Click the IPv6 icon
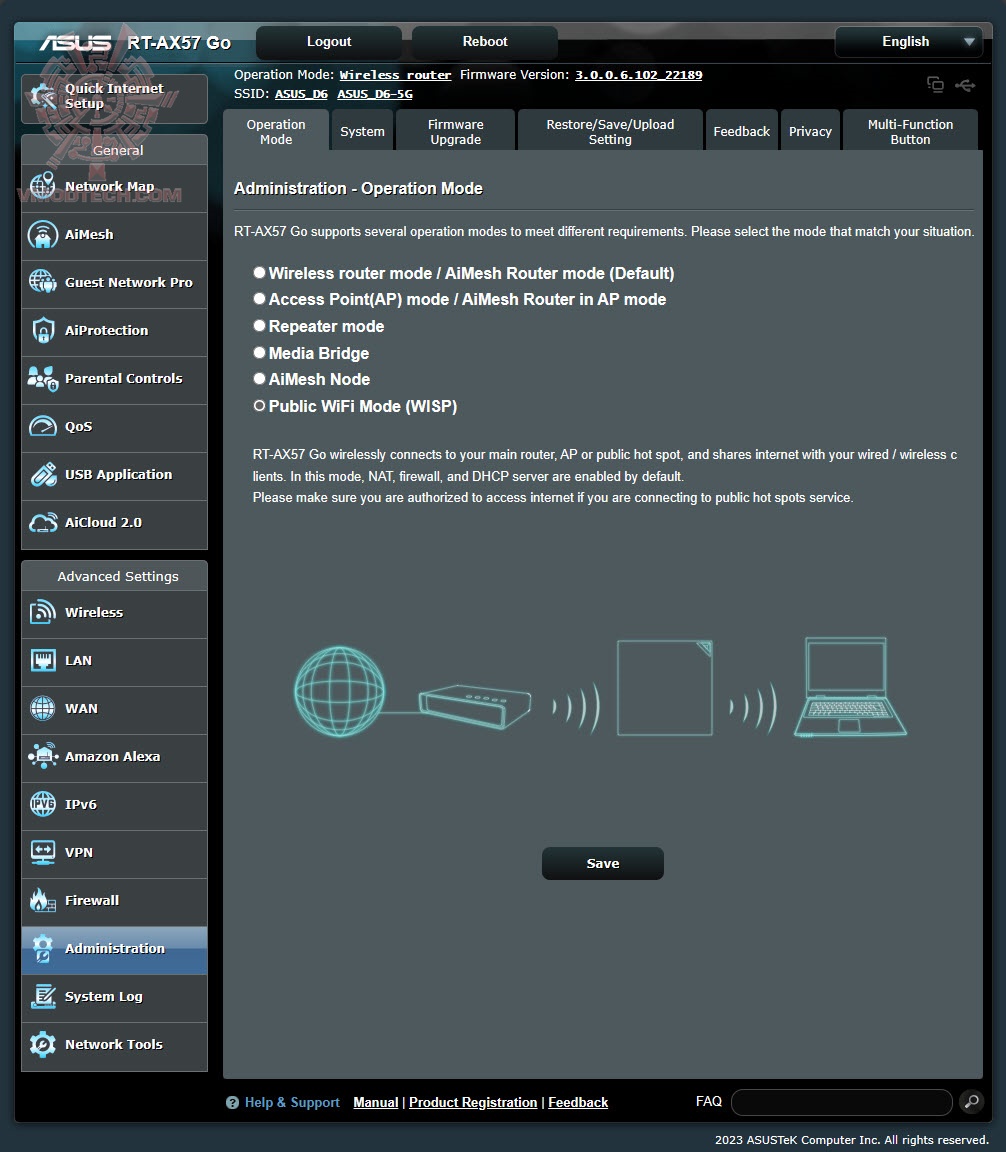This screenshot has width=1006, height=1152. [43, 804]
